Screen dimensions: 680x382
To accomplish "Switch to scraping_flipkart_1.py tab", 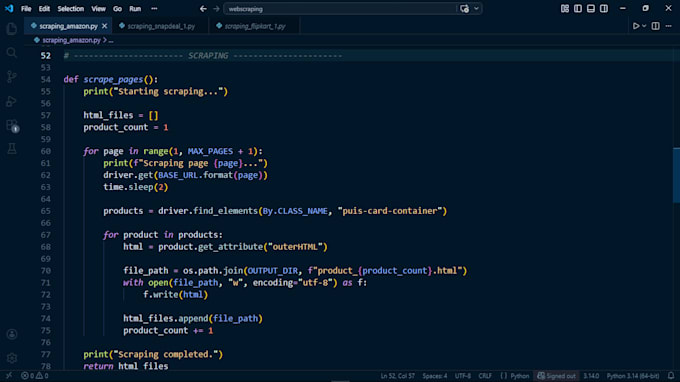I will point(254,26).
